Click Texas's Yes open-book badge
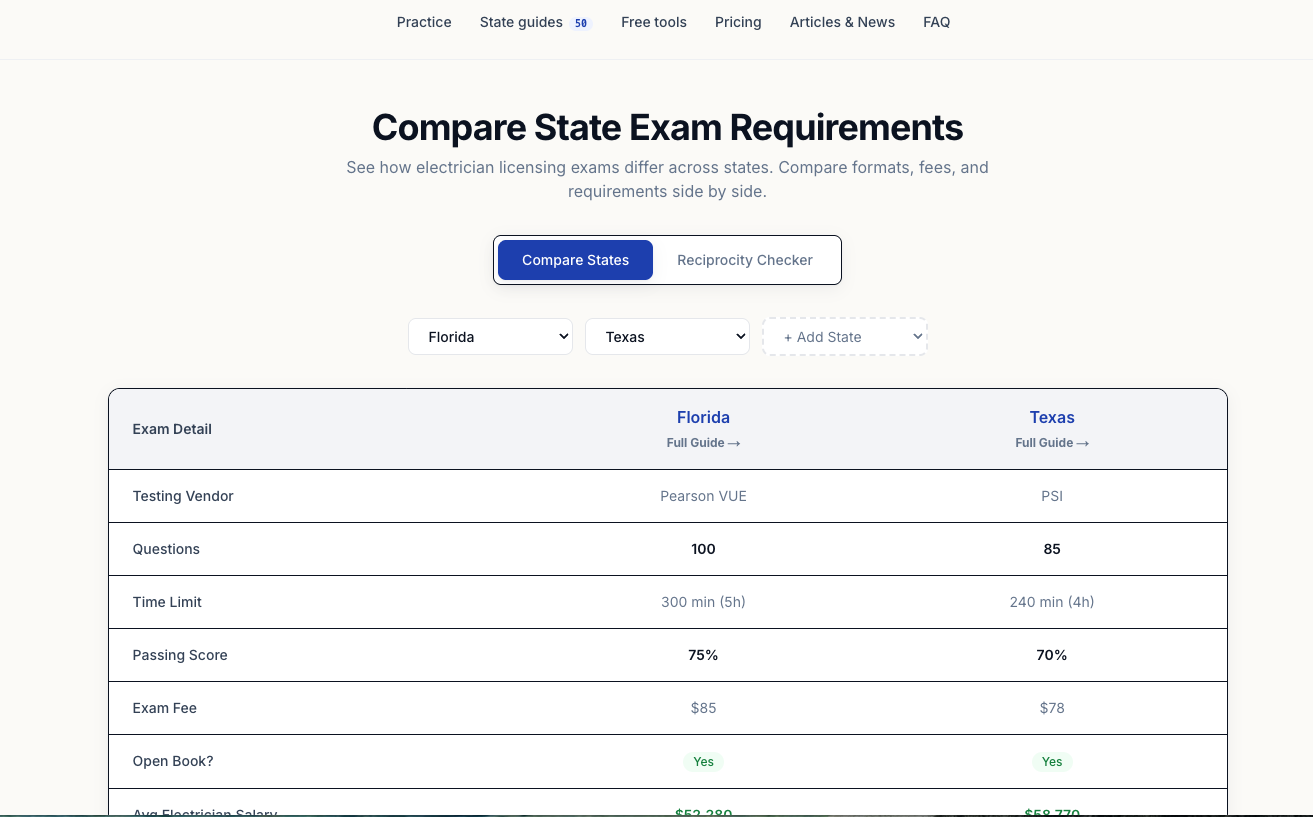This screenshot has width=1313, height=817. [1052, 762]
